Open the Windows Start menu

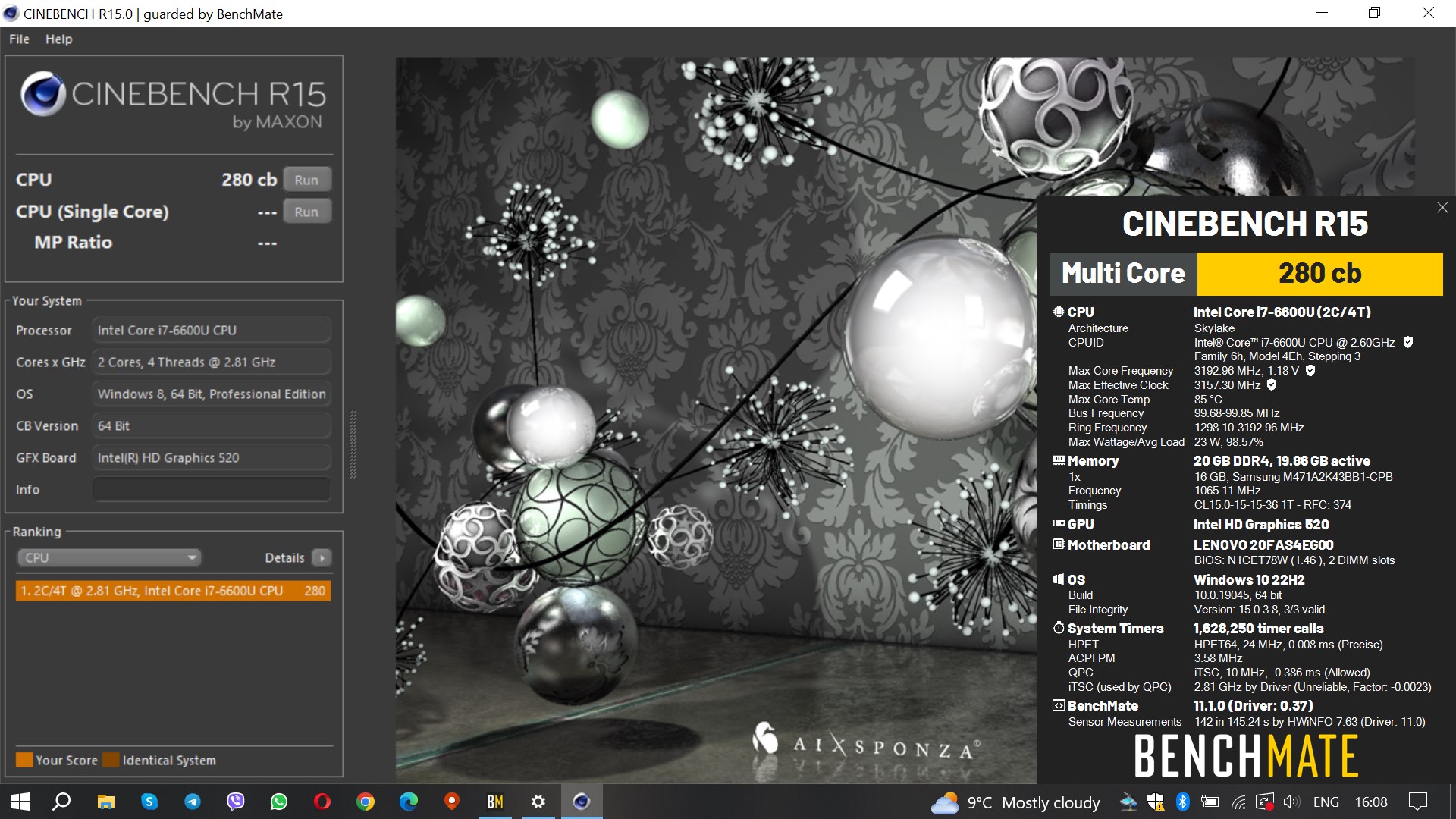point(20,802)
